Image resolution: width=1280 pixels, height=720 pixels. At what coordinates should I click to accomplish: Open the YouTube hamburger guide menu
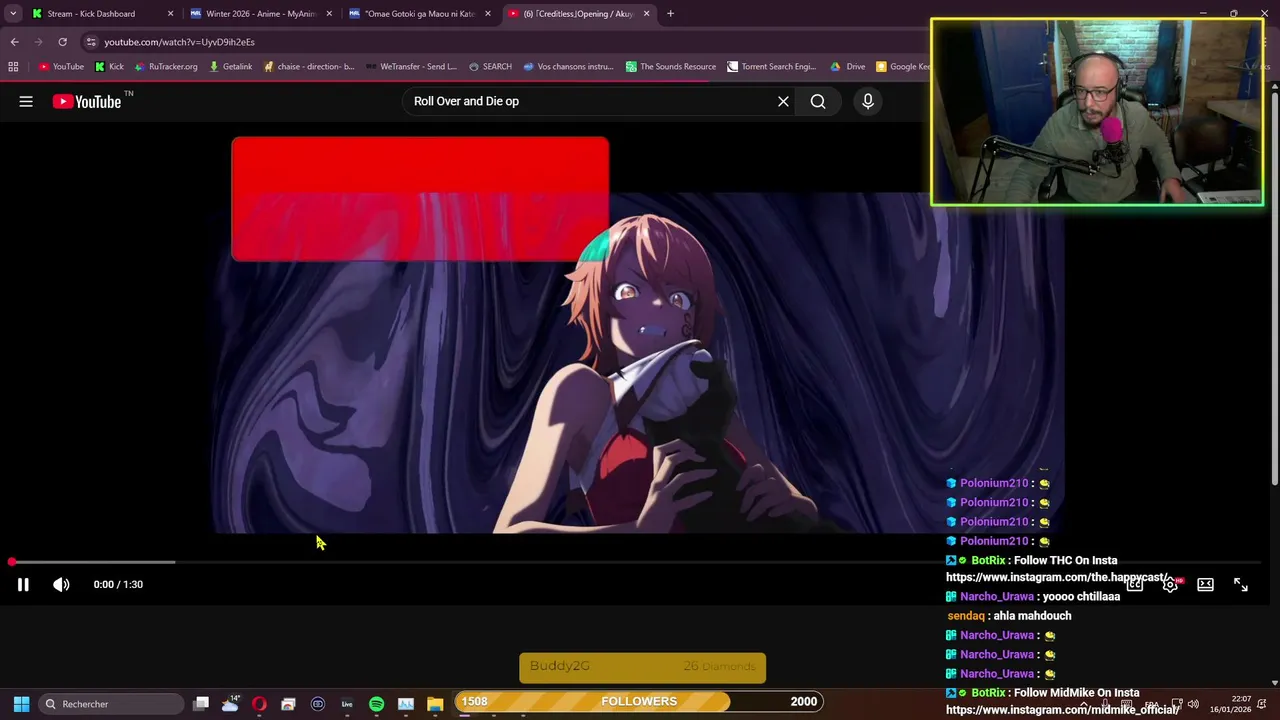tap(26, 101)
